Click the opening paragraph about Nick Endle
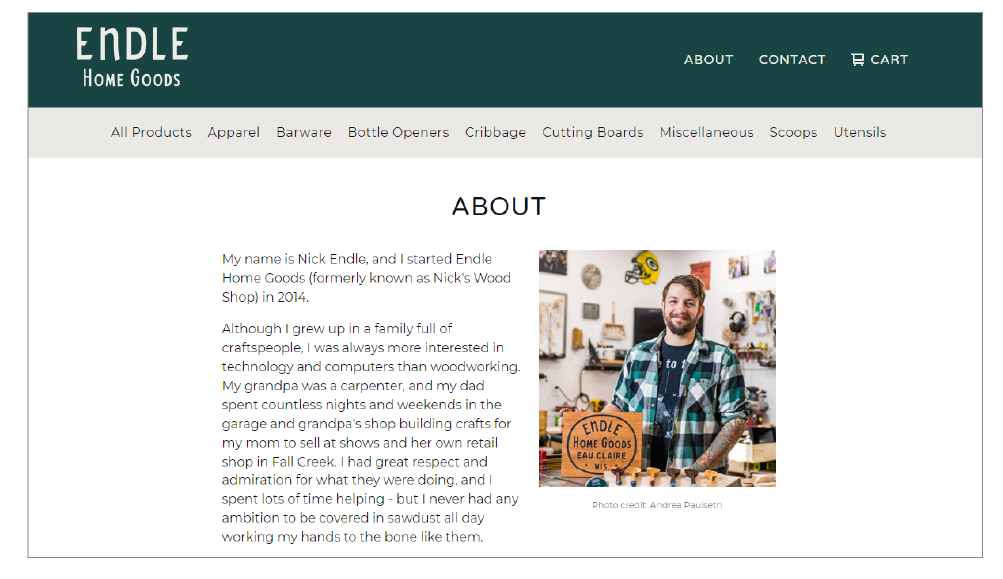This screenshot has width=1003, height=579. pyautogui.click(x=367, y=278)
